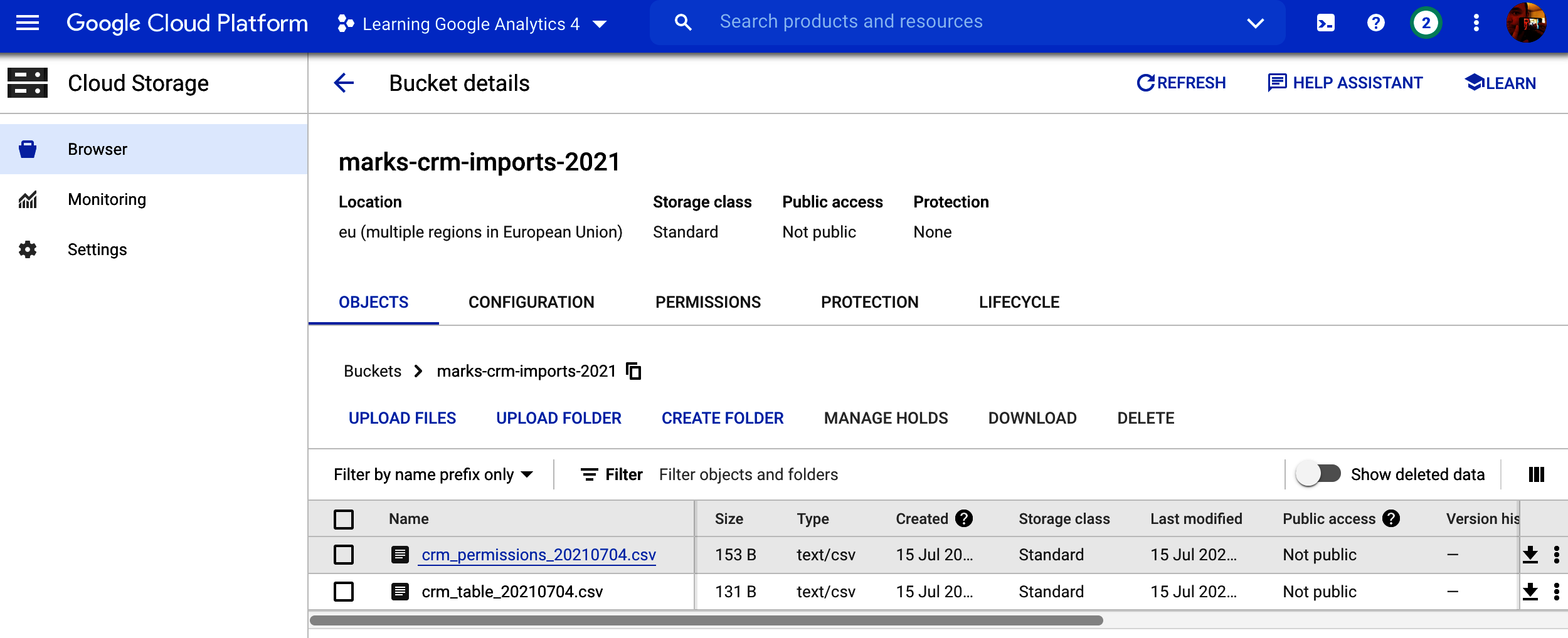Switch to the LIFECYCLE tab
The image size is (1568, 638).
coord(1019,302)
